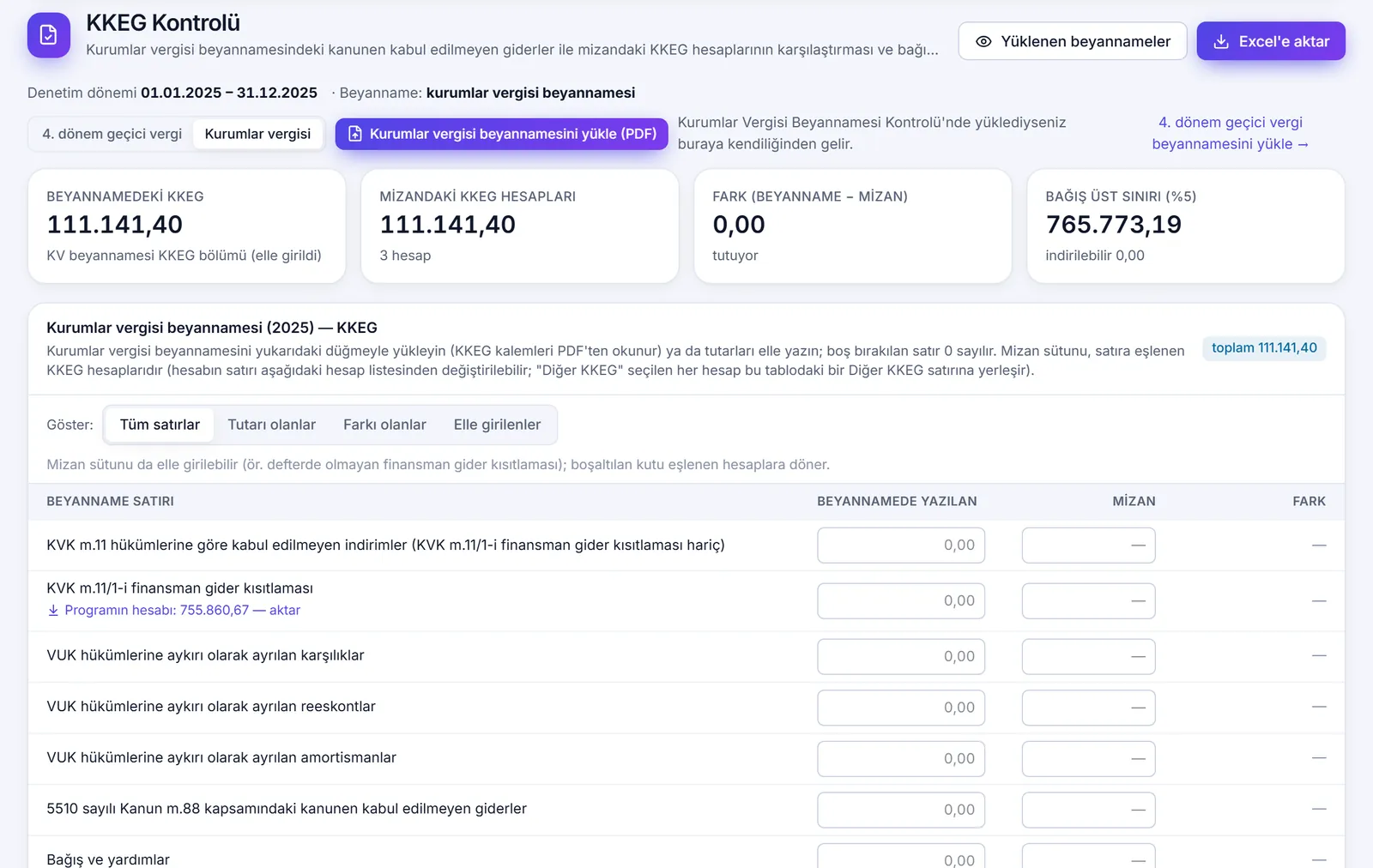
Task: Upload Kurumlar vergisi beyannamesini yükle (PDF)
Action: coord(502,134)
